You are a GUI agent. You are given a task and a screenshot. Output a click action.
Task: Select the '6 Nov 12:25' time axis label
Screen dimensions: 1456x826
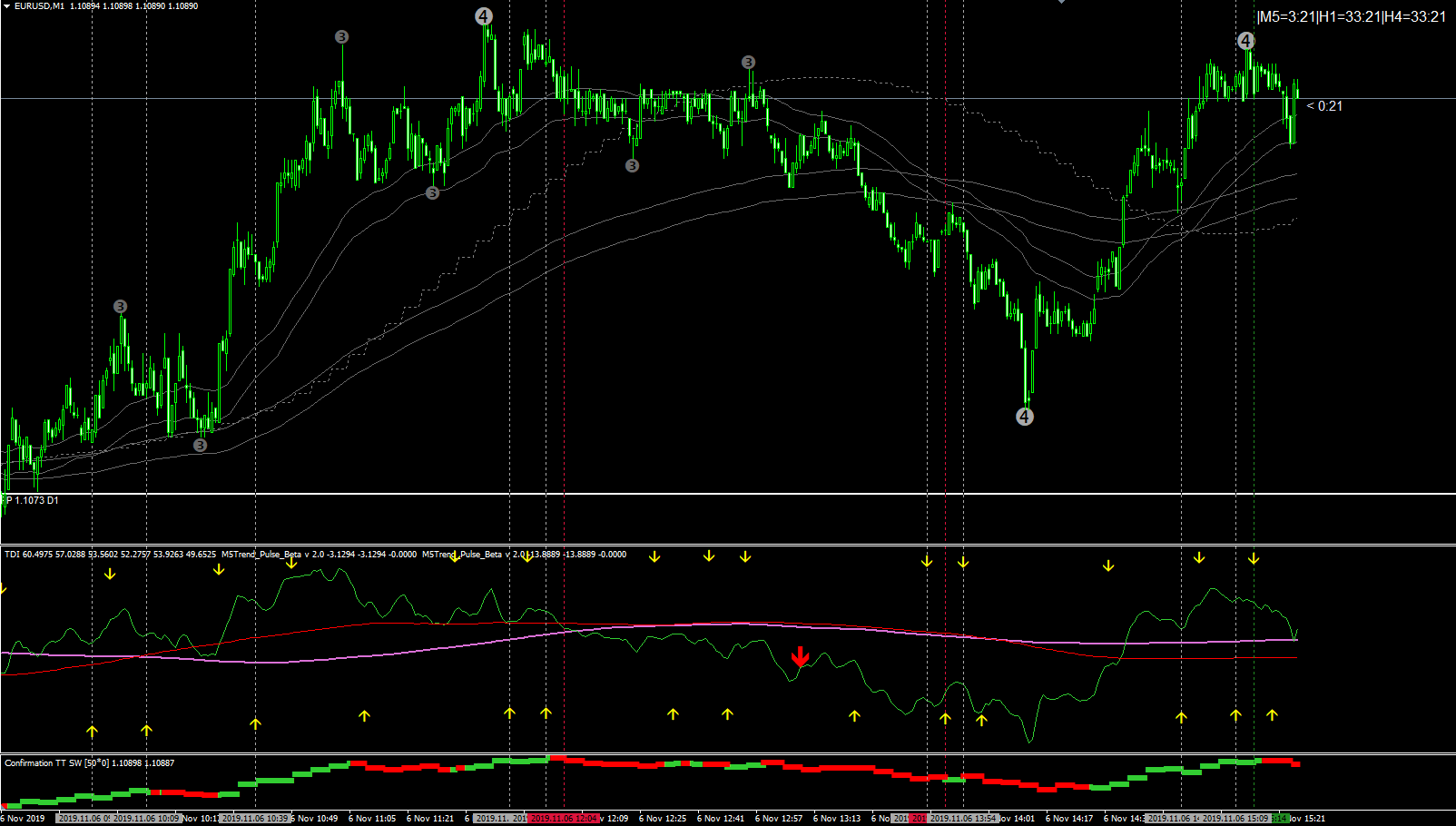[x=663, y=818]
